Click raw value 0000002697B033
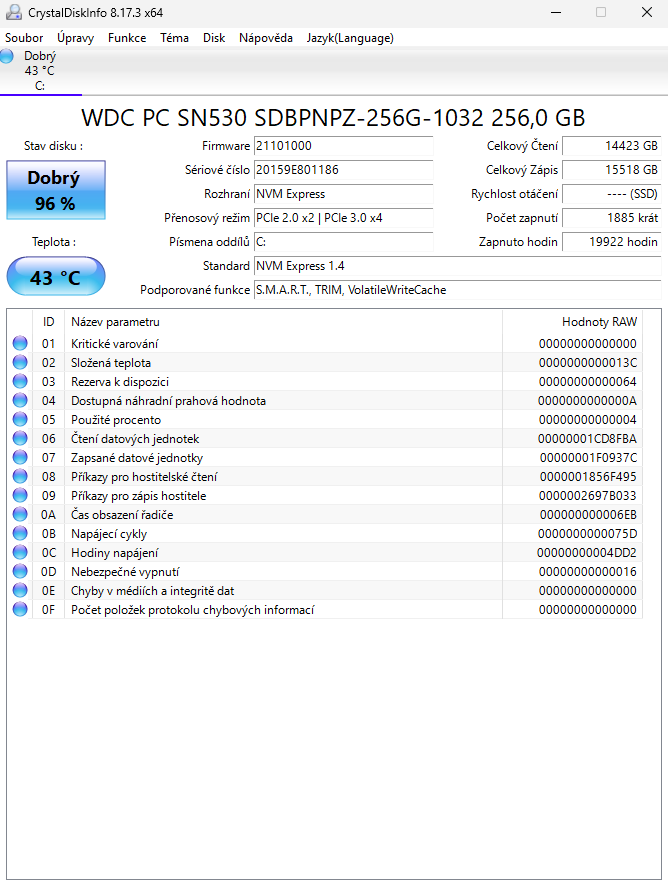Viewport: 668px width, 884px height. [587, 496]
